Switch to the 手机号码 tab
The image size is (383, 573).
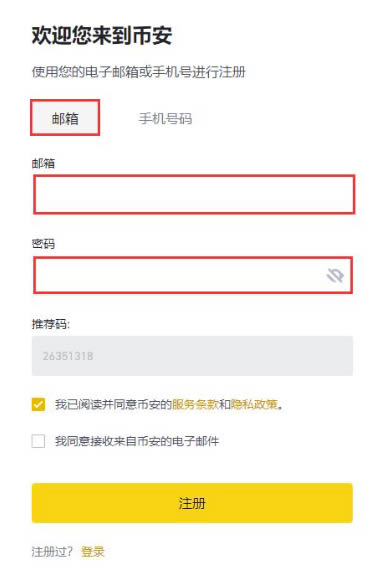pyautogui.click(x=165, y=118)
